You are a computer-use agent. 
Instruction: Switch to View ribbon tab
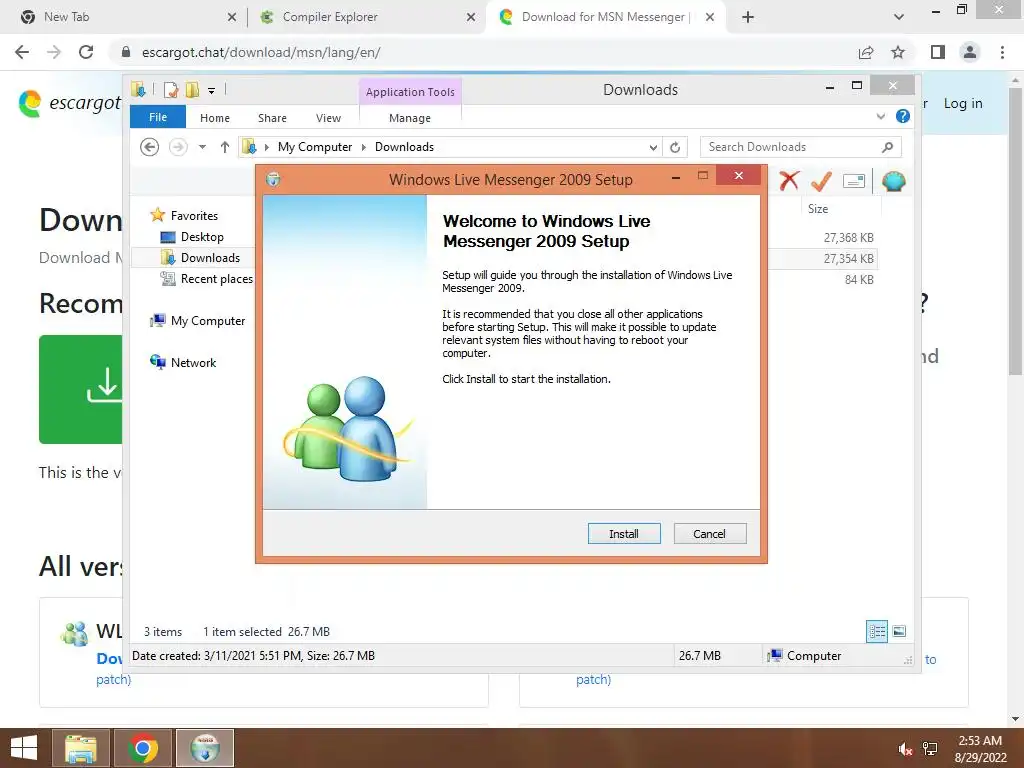point(328,118)
